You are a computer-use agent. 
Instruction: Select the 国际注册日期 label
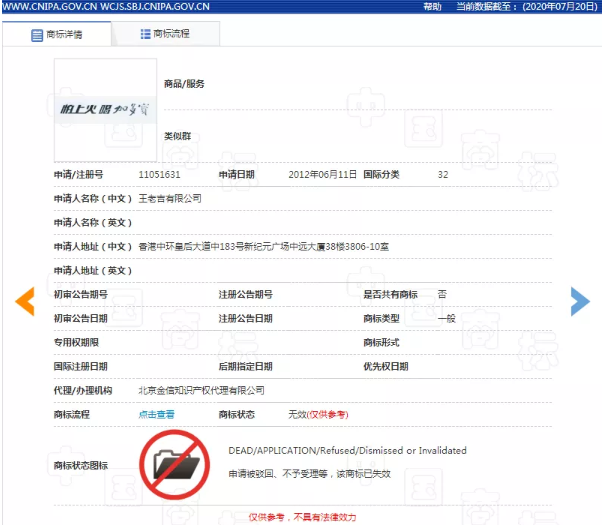pyautogui.click(x=81, y=367)
